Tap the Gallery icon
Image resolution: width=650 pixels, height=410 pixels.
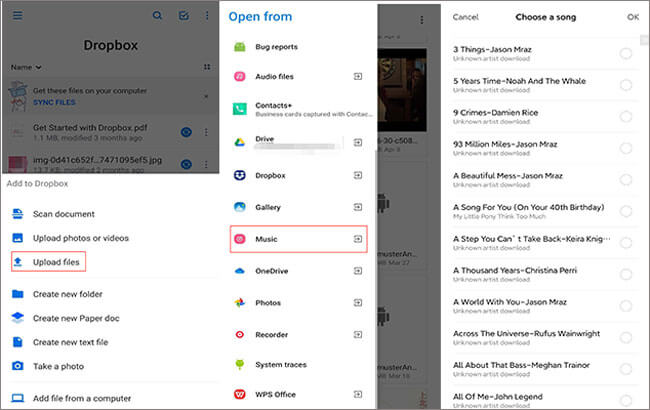tap(240, 207)
